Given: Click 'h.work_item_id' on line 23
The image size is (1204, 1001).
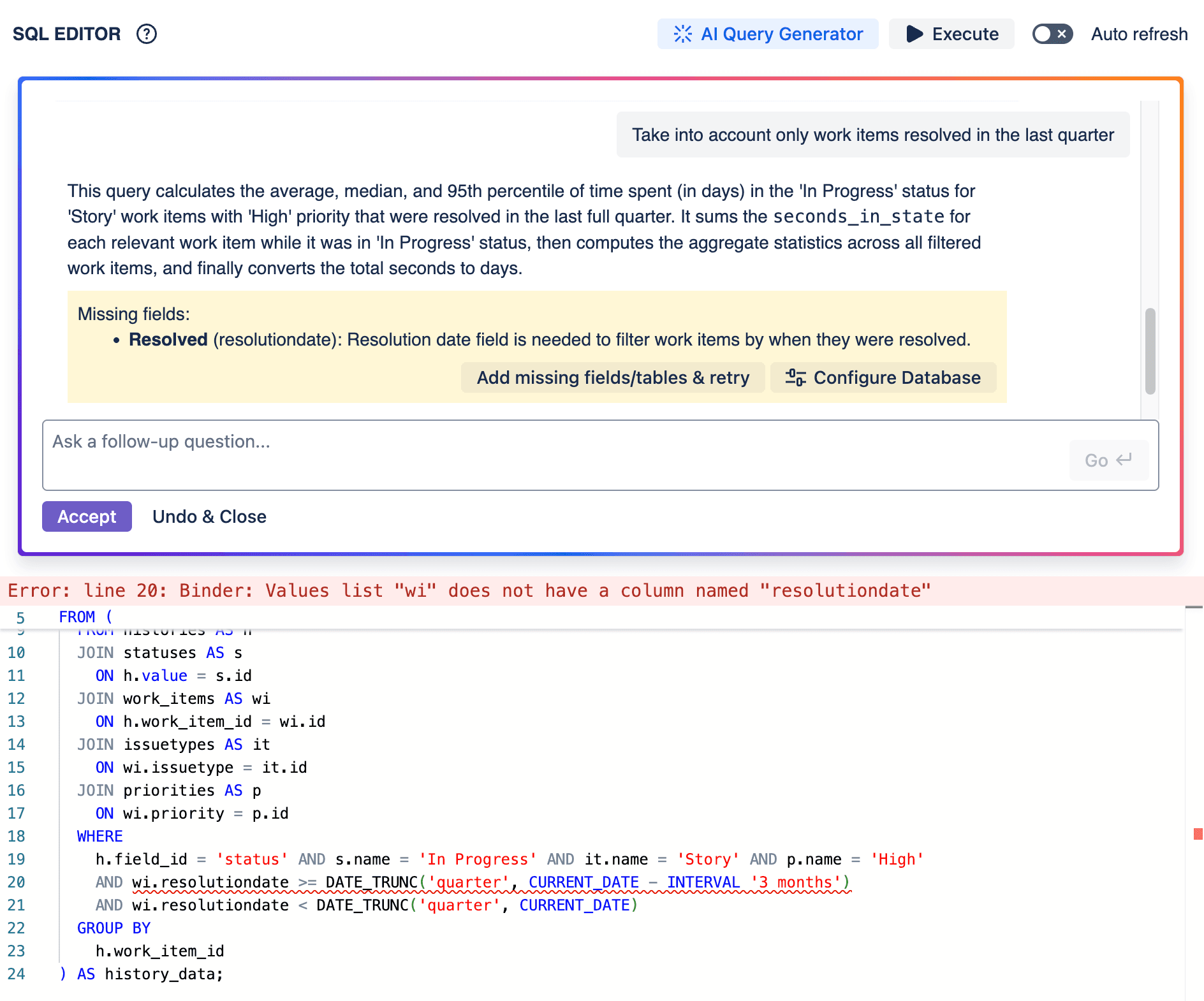Looking at the screenshot, I should coord(160,951).
